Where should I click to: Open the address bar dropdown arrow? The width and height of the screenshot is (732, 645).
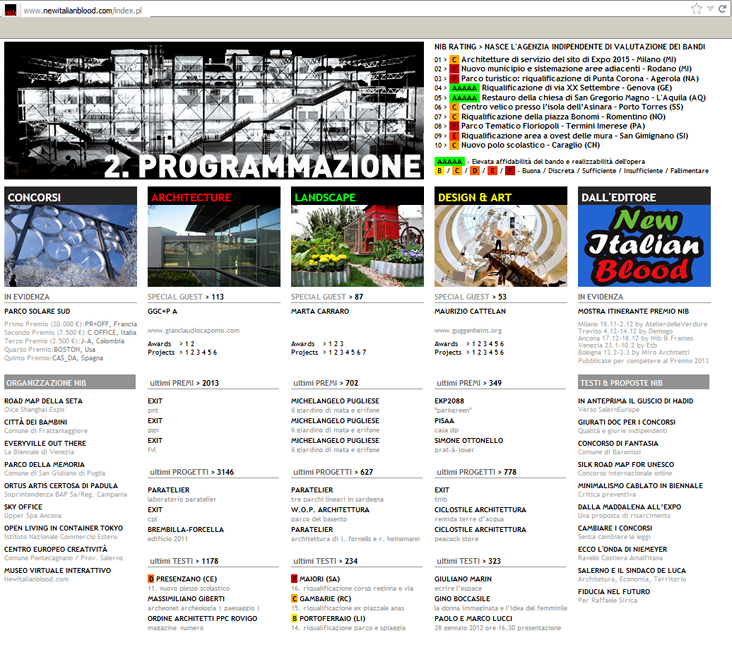click(x=710, y=9)
